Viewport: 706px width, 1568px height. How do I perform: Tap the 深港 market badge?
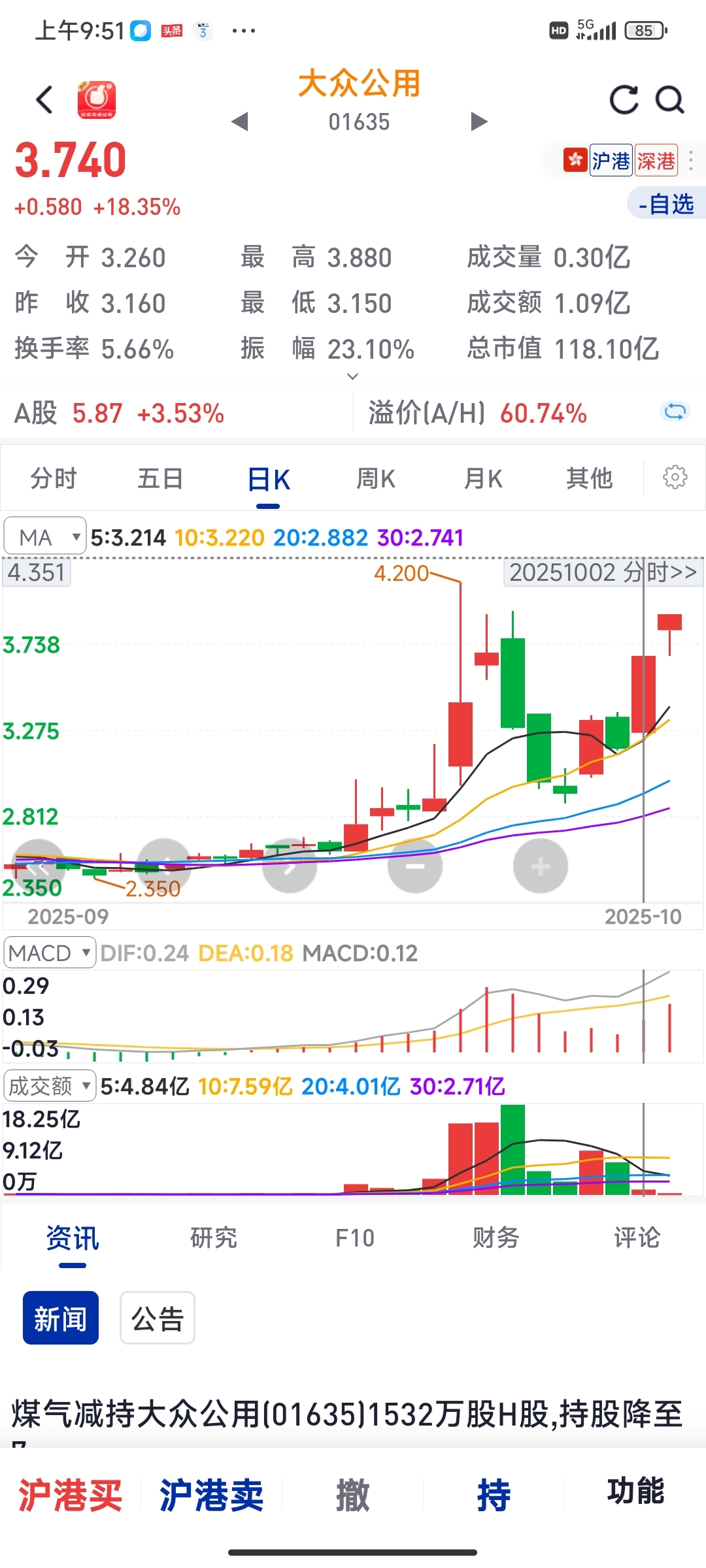(x=656, y=160)
